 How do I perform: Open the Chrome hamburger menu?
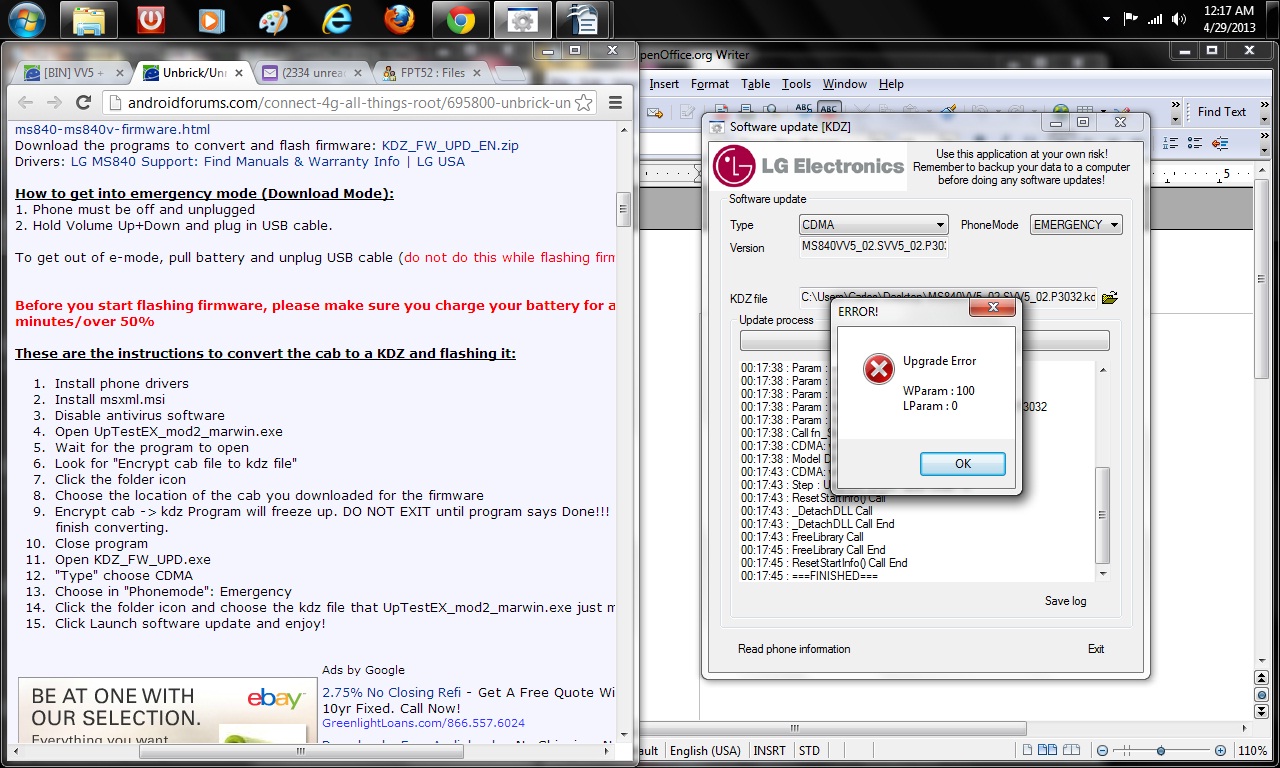pyautogui.click(x=615, y=102)
